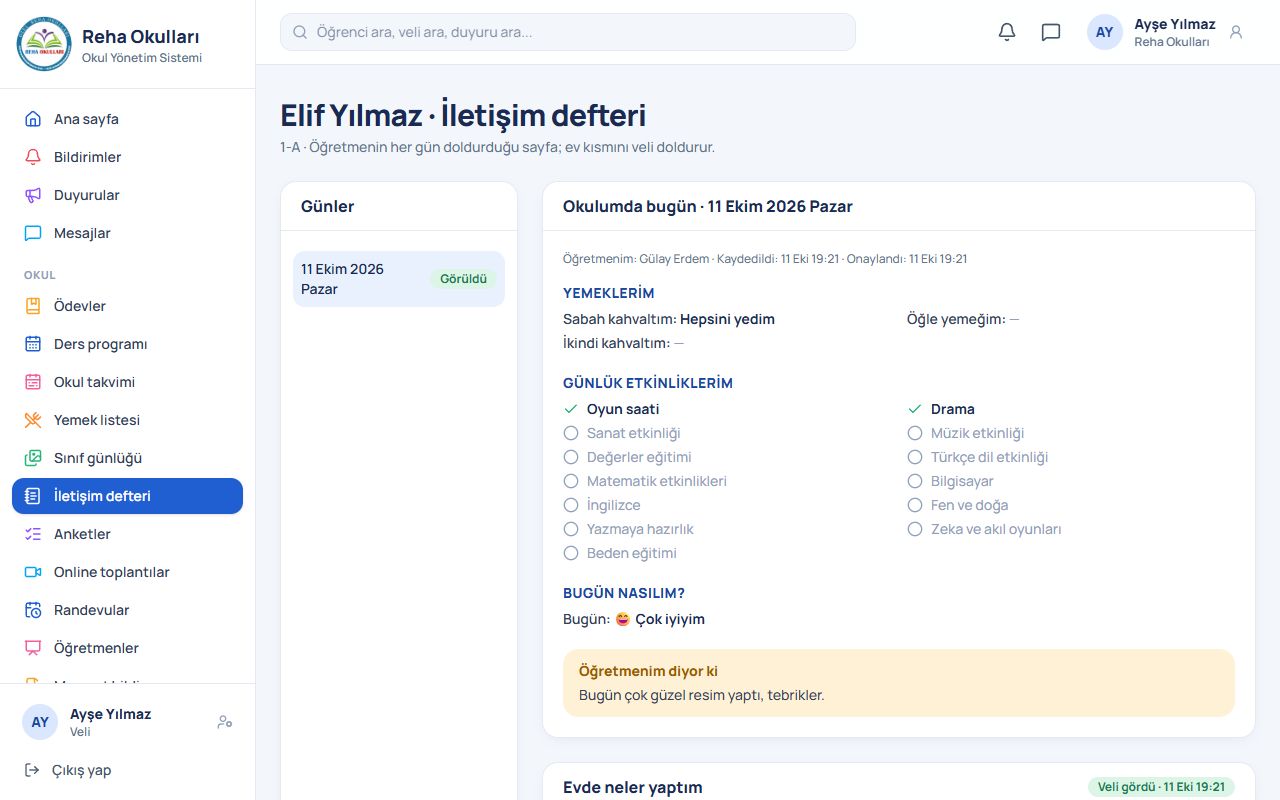Click the Görüldü status badge
The width and height of the screenshot is (1280, 800).
(464, 279)
